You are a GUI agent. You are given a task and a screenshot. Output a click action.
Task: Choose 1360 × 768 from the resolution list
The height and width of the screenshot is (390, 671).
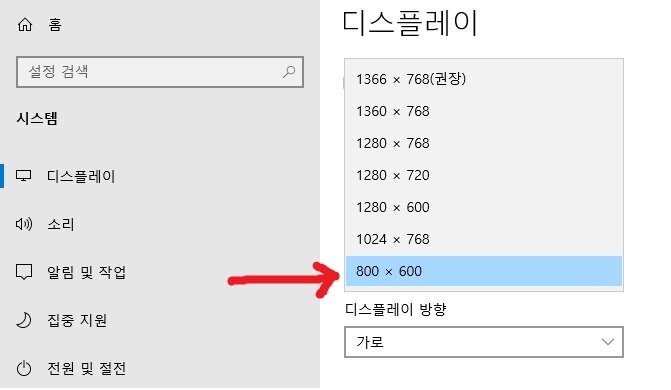click(484, 111)
